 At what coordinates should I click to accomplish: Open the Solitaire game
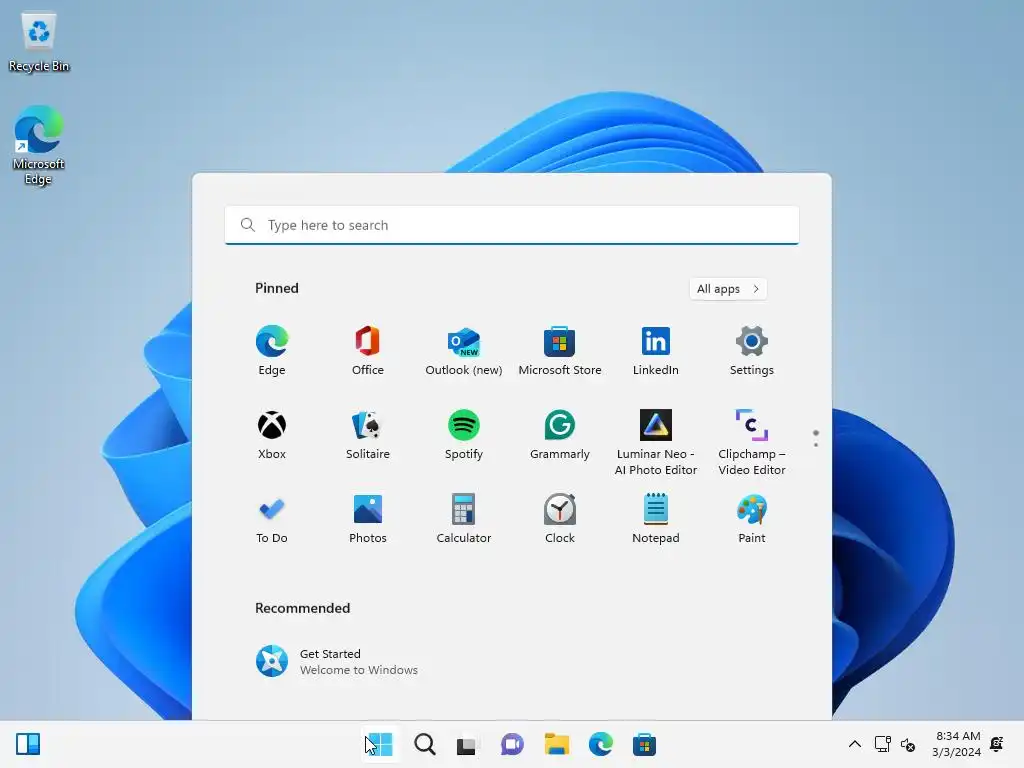pos(368,435)
